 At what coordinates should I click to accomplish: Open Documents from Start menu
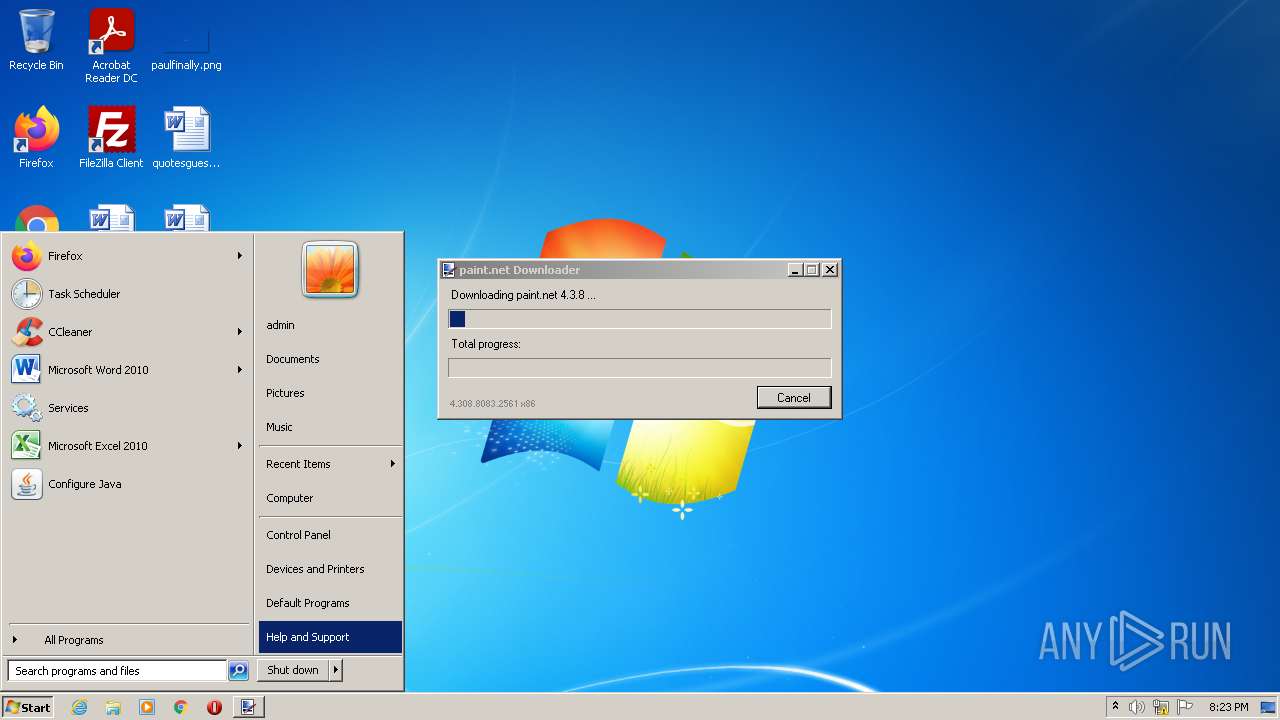[330, 359]
